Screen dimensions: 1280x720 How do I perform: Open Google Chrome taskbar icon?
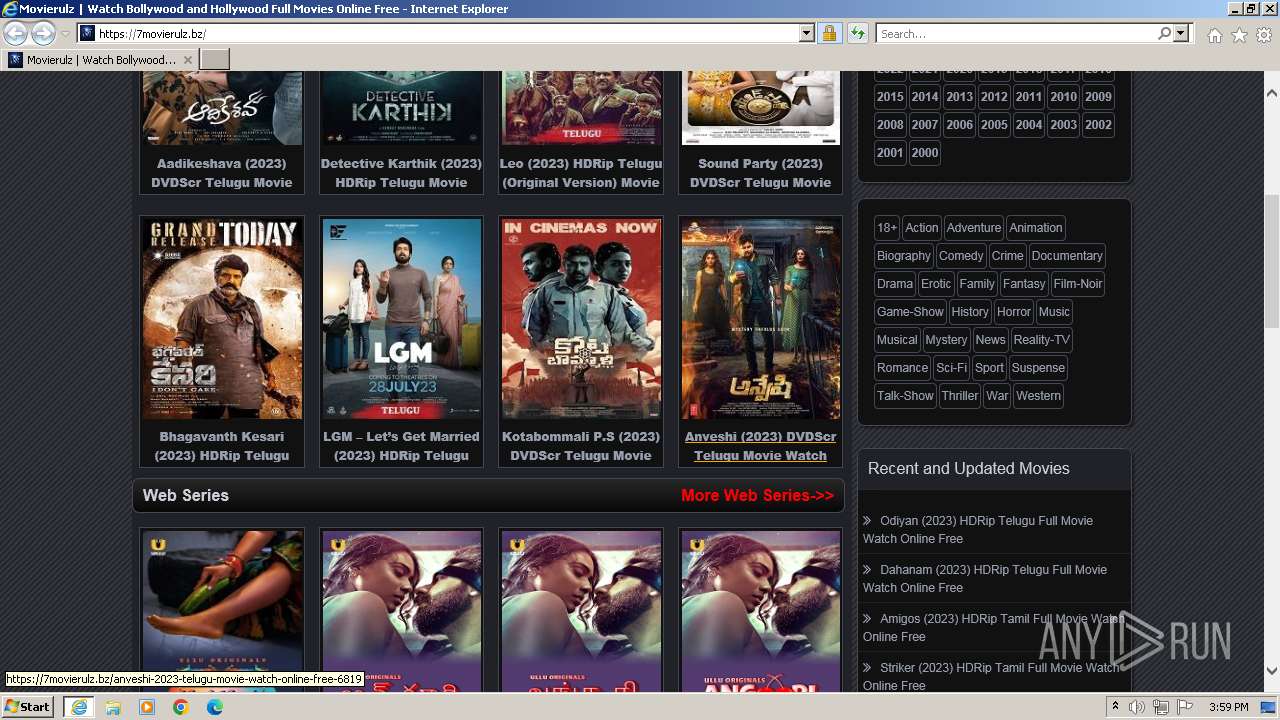(x=181, y=707)
